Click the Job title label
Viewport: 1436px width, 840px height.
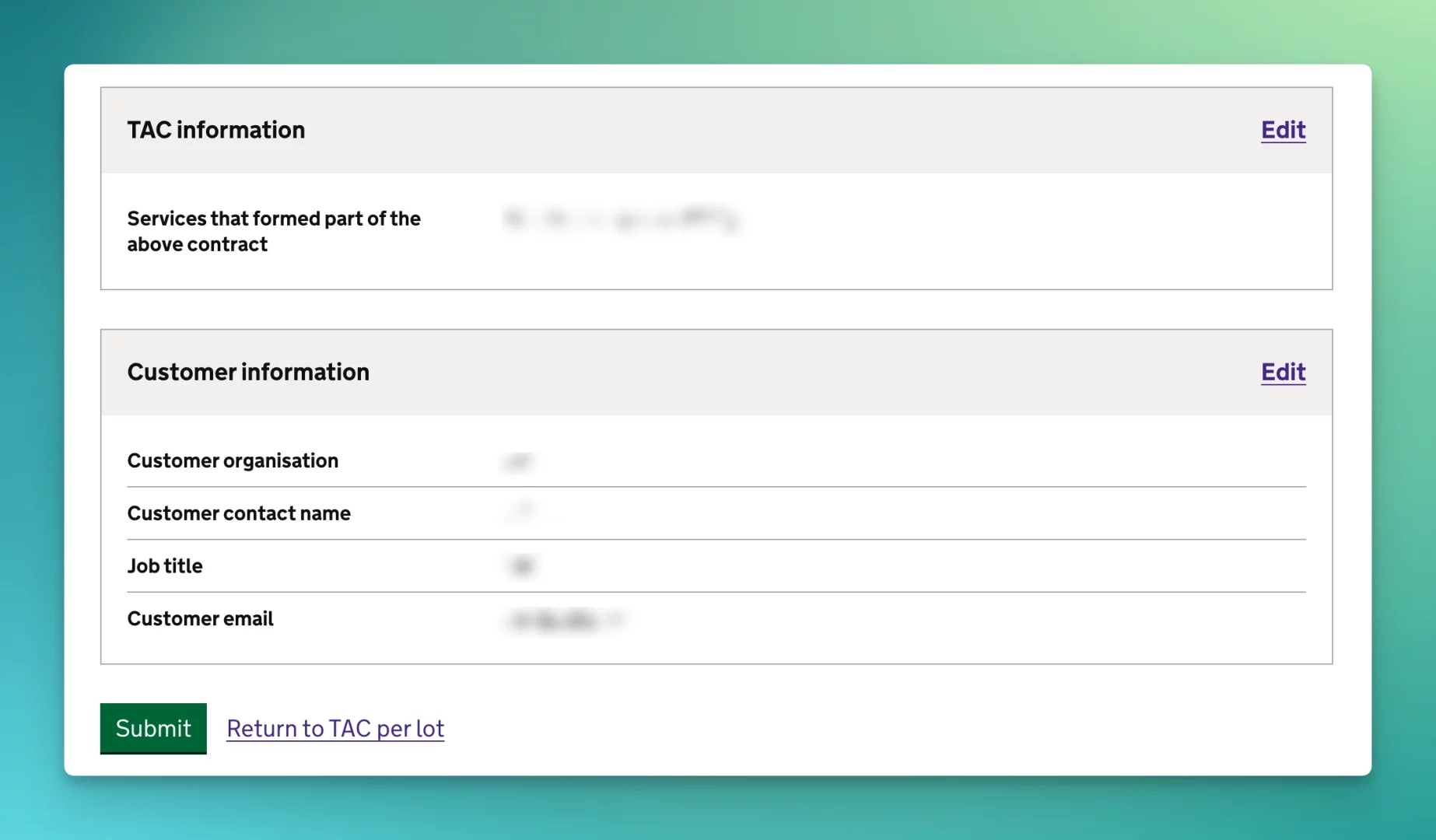pyautogui.click(x=165, y=565)
